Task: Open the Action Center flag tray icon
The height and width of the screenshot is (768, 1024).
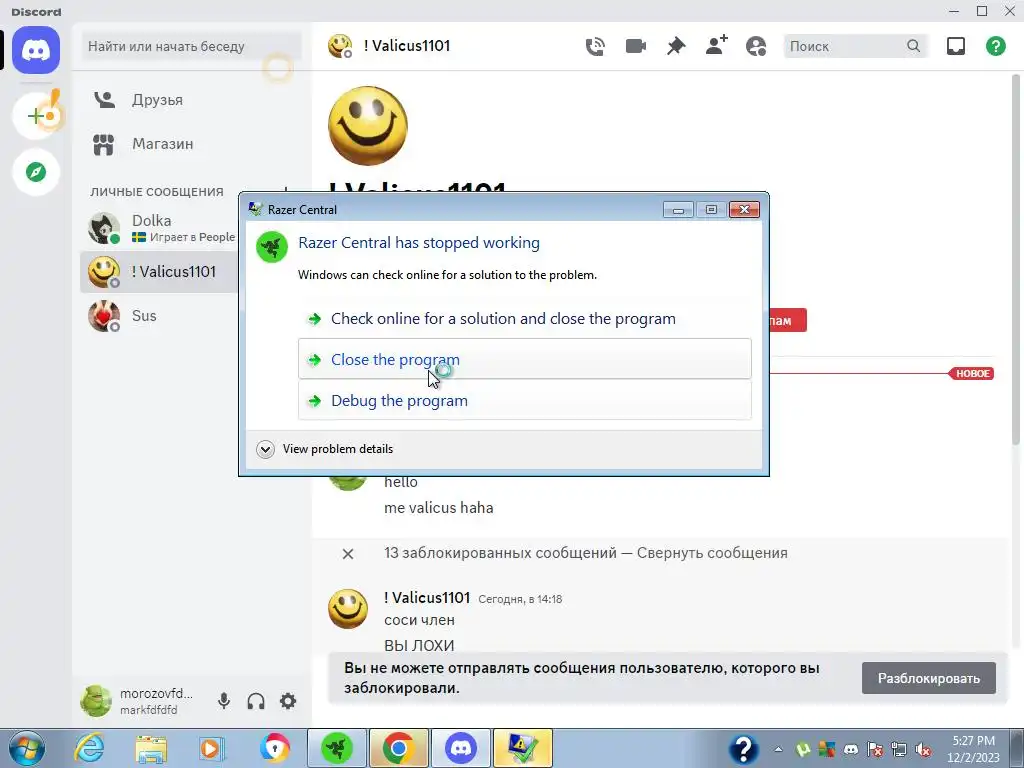Action: pos(876,750)
